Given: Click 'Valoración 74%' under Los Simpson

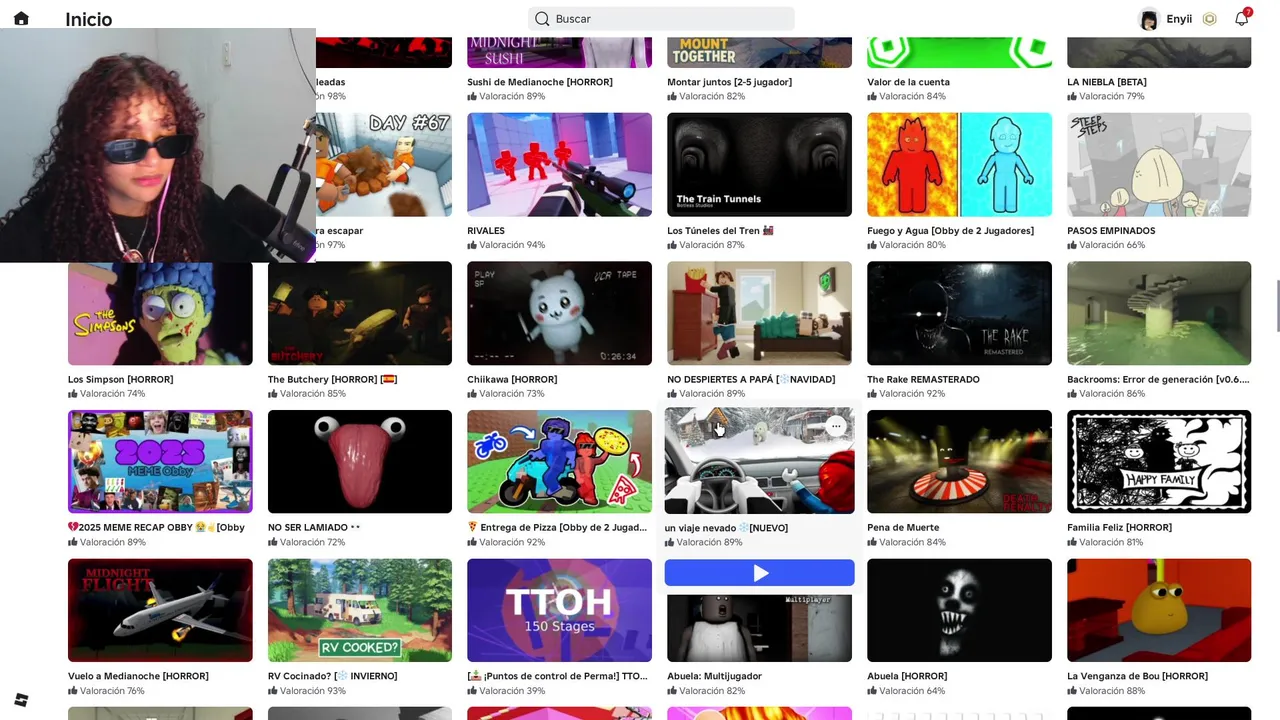Looking at the screenshot, I should 107,394.
